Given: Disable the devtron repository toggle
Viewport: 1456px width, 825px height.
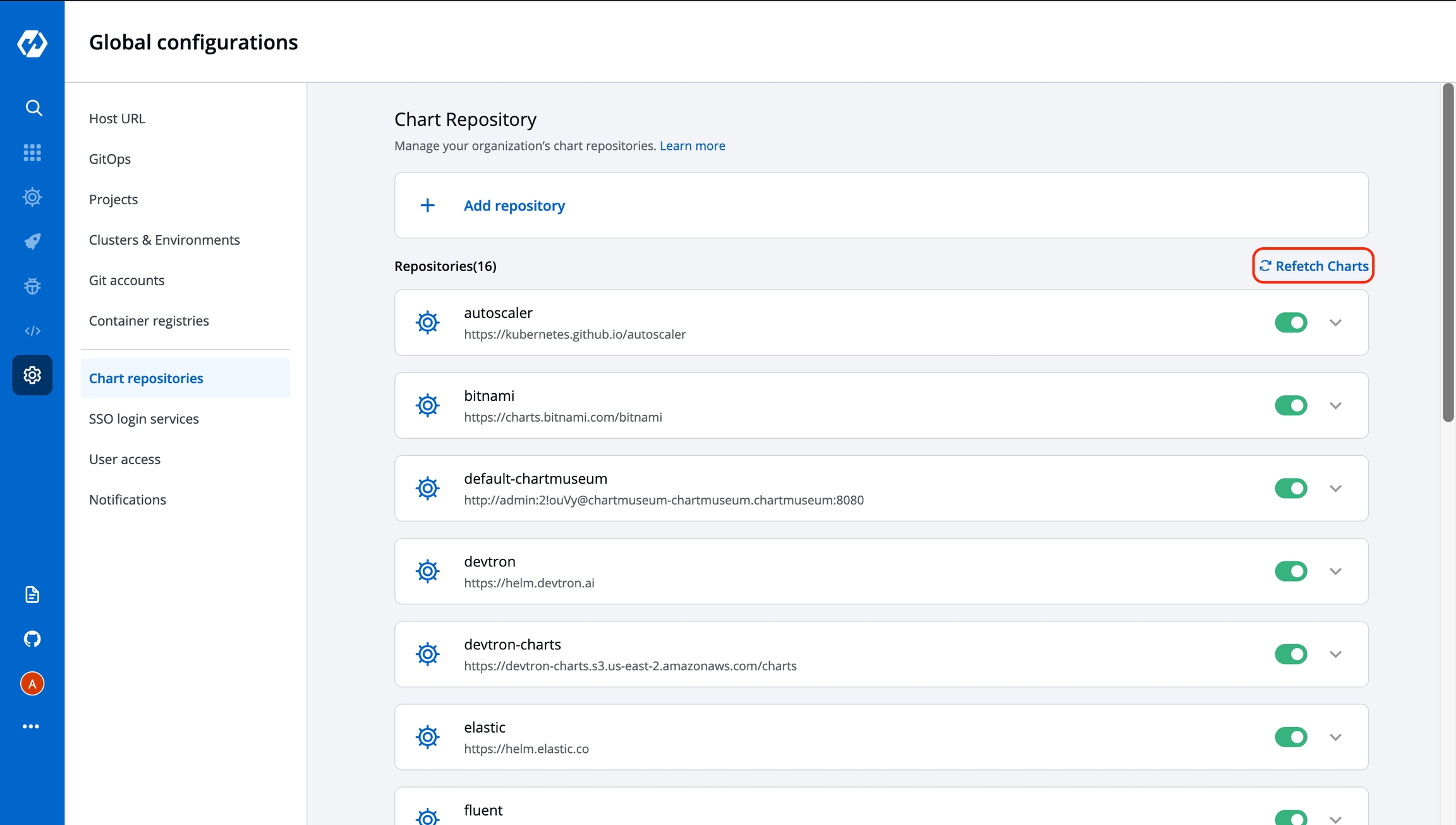Looking at the screenshot, I should click(x=1291, y=571).
